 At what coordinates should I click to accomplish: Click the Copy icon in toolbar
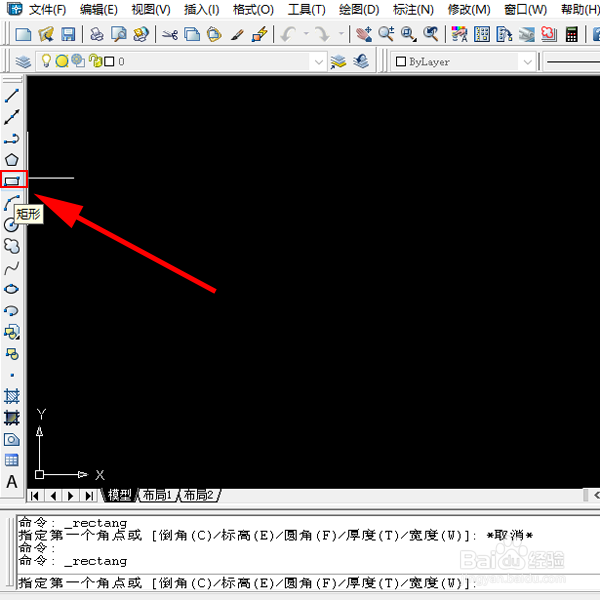(192, 34)
